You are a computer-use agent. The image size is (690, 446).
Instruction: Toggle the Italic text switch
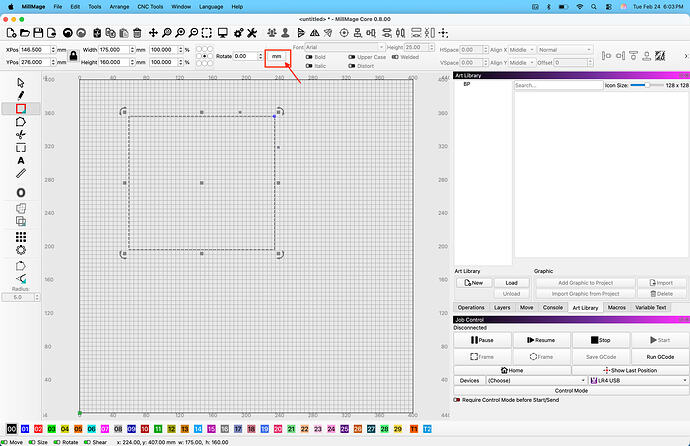[309, 66]
